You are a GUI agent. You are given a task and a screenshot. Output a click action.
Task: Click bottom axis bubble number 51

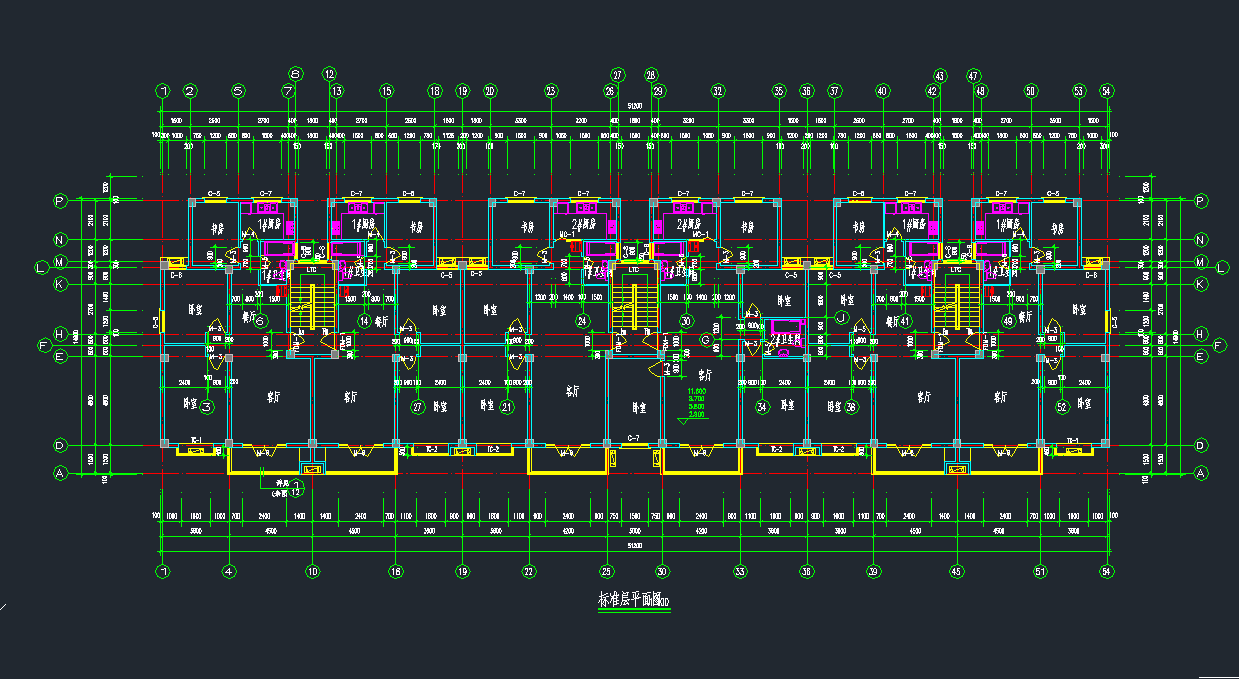(x=1040, y=572)
